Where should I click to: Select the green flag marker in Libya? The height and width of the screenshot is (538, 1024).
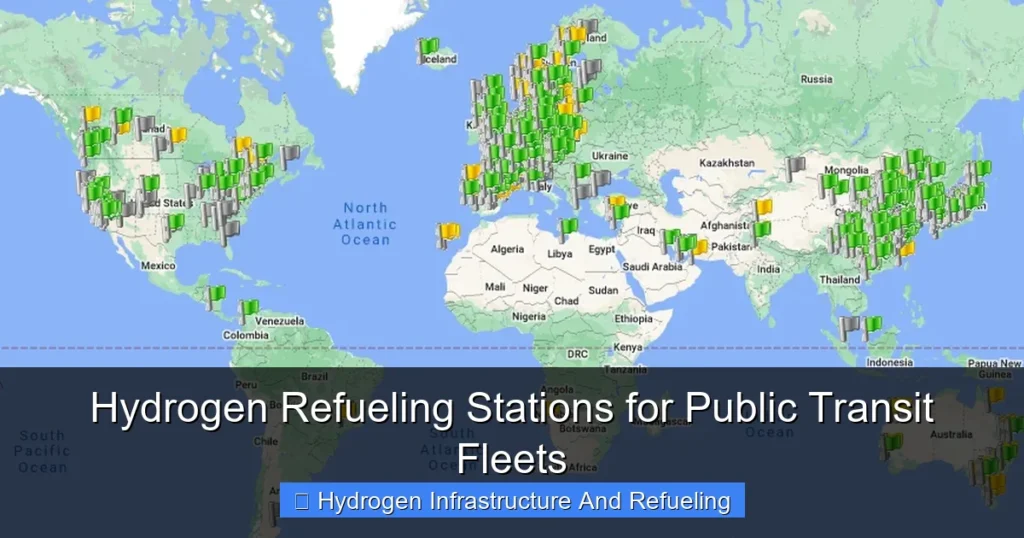pos(568,229)
